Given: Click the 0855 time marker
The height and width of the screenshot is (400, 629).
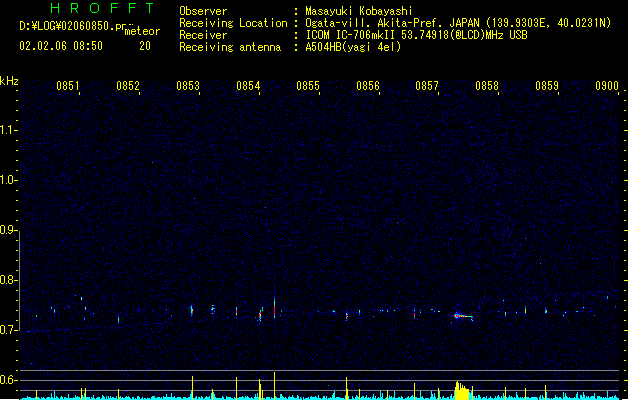Looking at the screenshot, I should pyautogui.click(x=308, y=86).
